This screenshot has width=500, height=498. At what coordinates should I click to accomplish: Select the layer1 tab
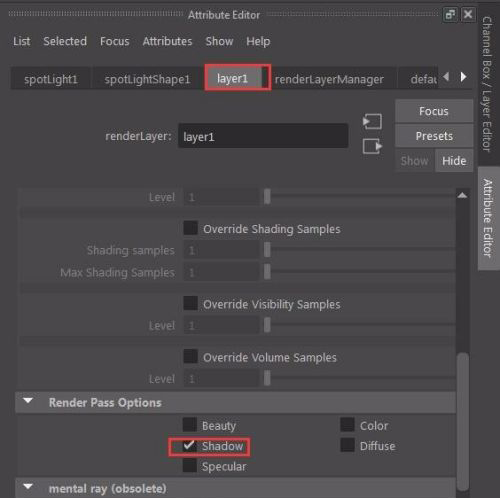[232, 78]
